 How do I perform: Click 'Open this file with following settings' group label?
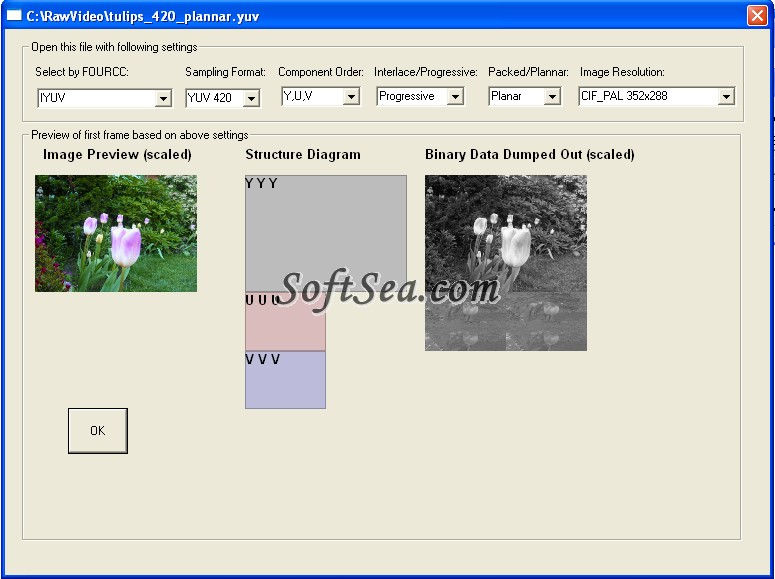pos(114,47)
